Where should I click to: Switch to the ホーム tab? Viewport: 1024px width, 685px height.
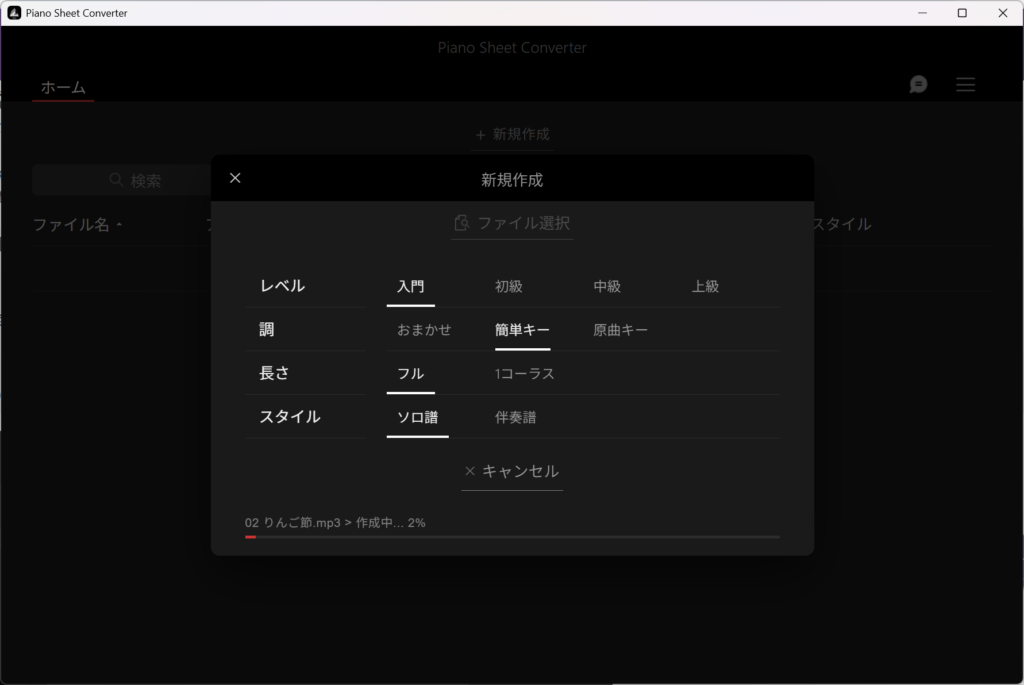(63, 88)
